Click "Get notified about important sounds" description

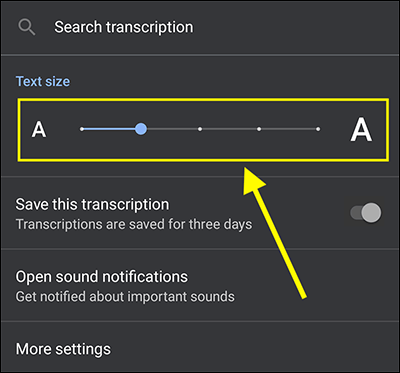[125, 296]
